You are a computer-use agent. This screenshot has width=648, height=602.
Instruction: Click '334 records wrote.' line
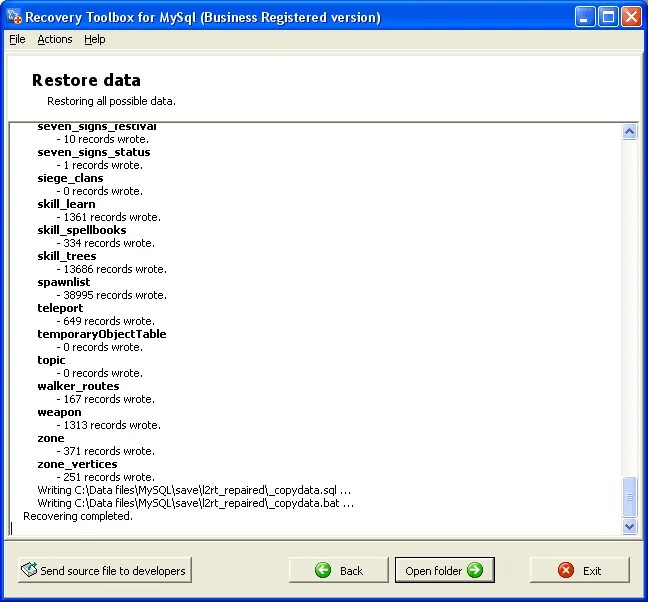click(x=106, y=243)
